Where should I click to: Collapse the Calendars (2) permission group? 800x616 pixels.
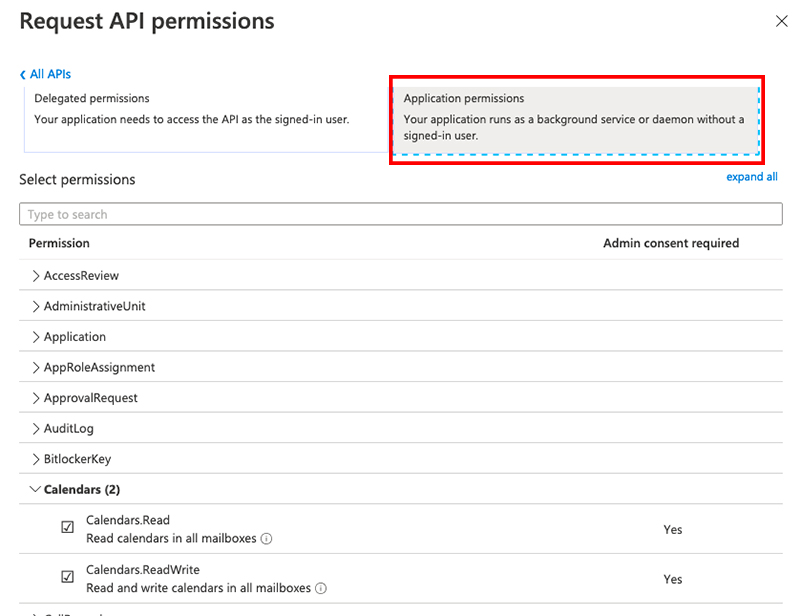[401, 489]
